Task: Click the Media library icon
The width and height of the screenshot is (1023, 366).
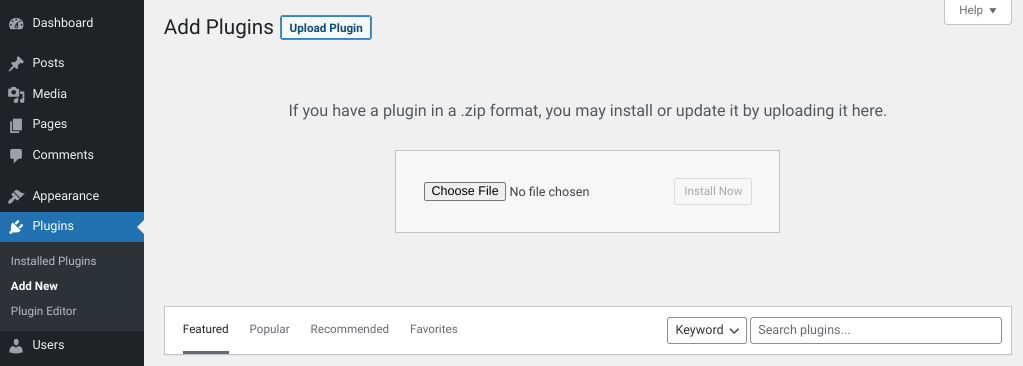Action: (x=16, y=95)
